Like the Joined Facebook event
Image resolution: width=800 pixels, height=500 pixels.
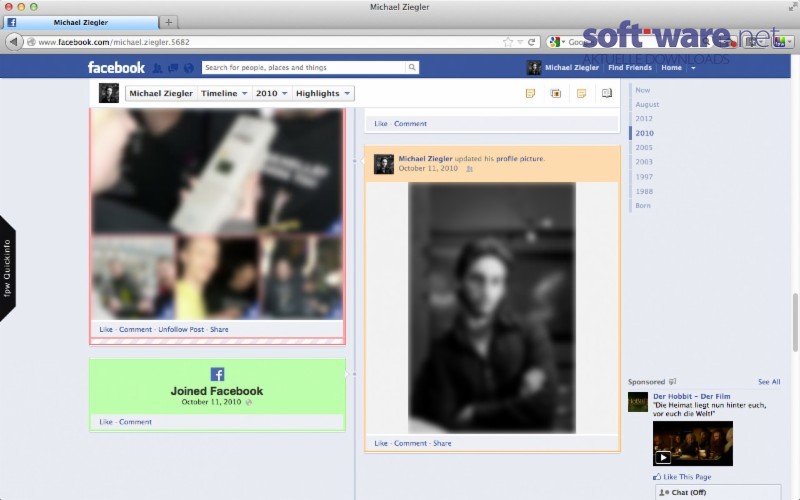click(x=106, y=422)
